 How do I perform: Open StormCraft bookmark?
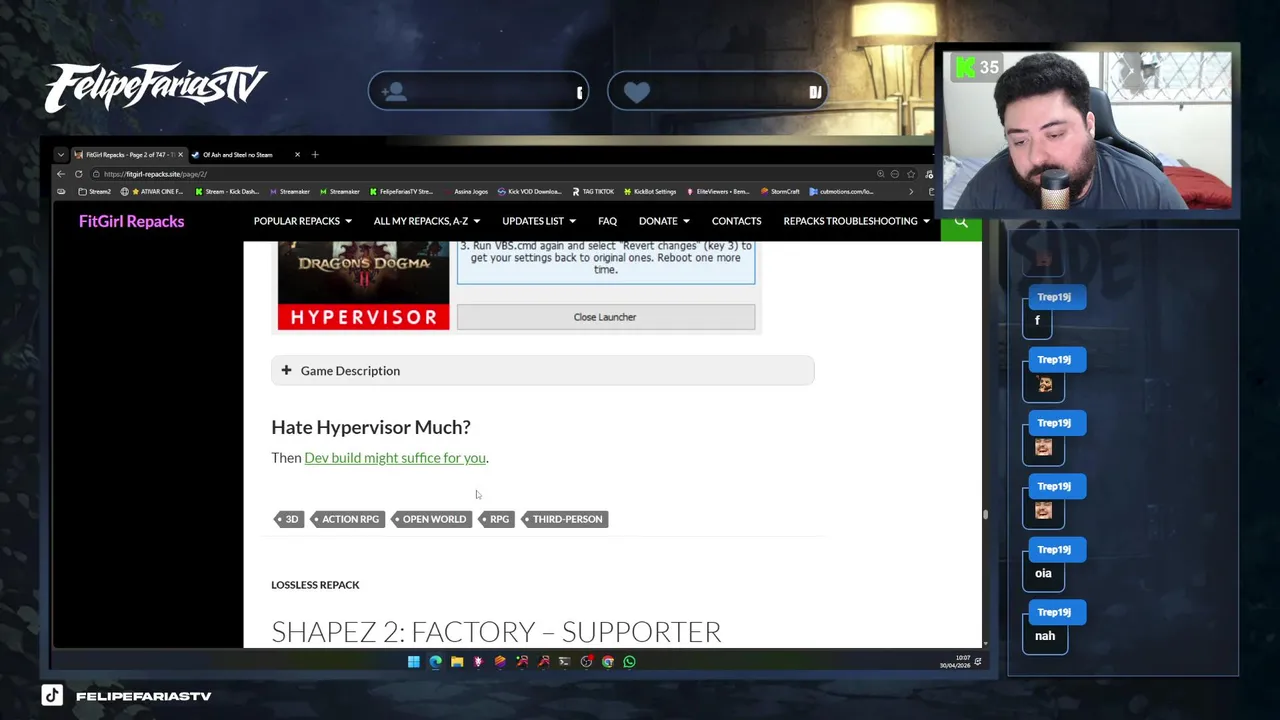point(780,192)
